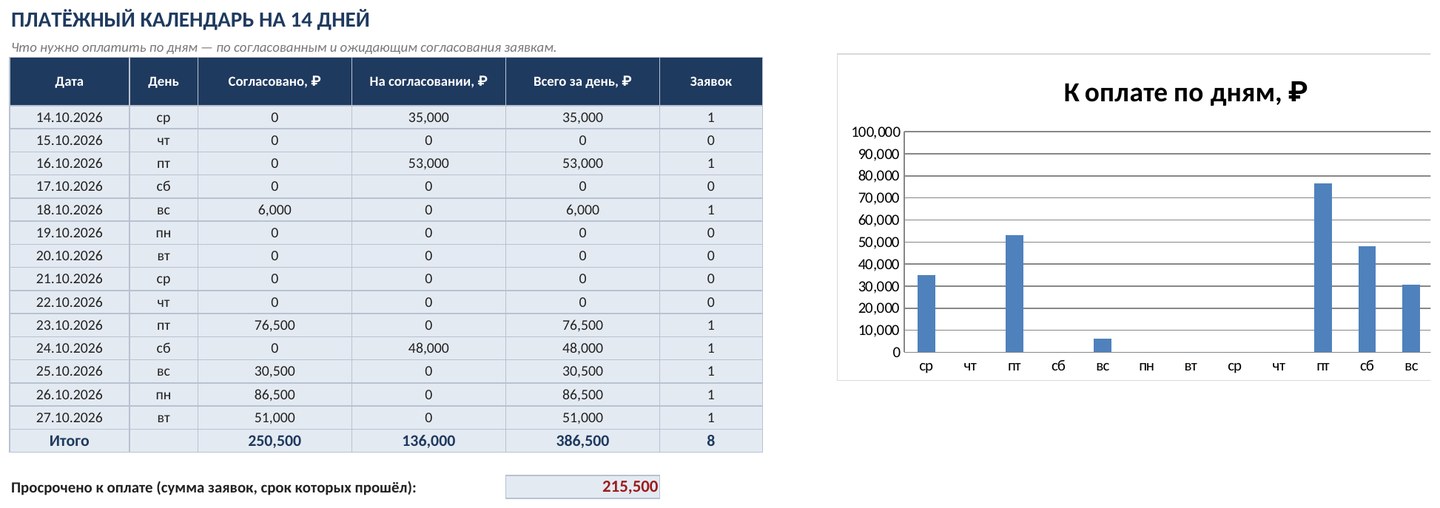Select the date cell 16.10.2026
1440x508 pixels.
pyautogui.click(x=69, y=163)
